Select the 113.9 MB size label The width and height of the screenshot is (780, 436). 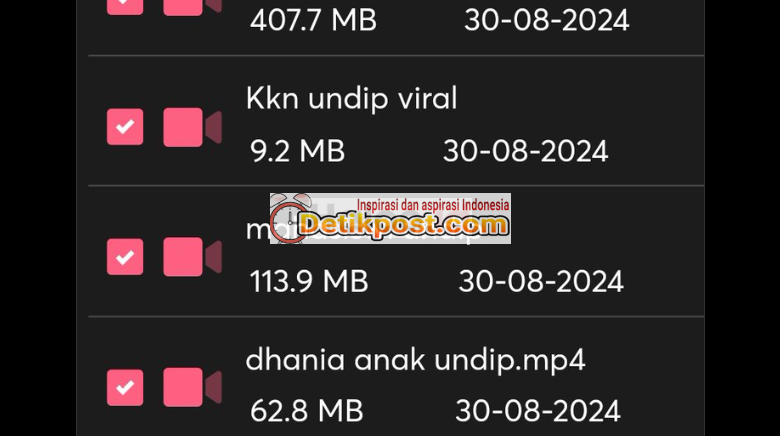coord(309,281)
